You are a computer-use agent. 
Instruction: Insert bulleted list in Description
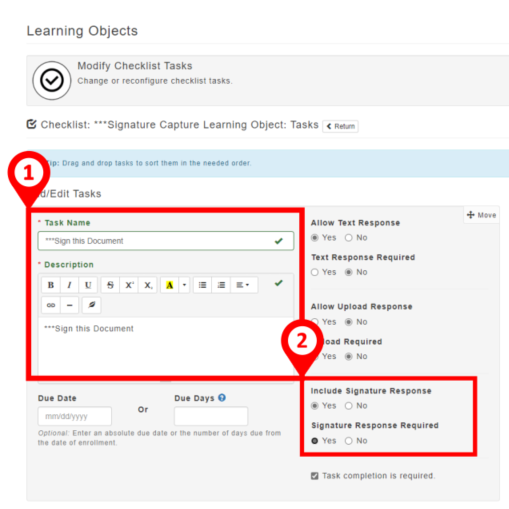pos(202,285)
